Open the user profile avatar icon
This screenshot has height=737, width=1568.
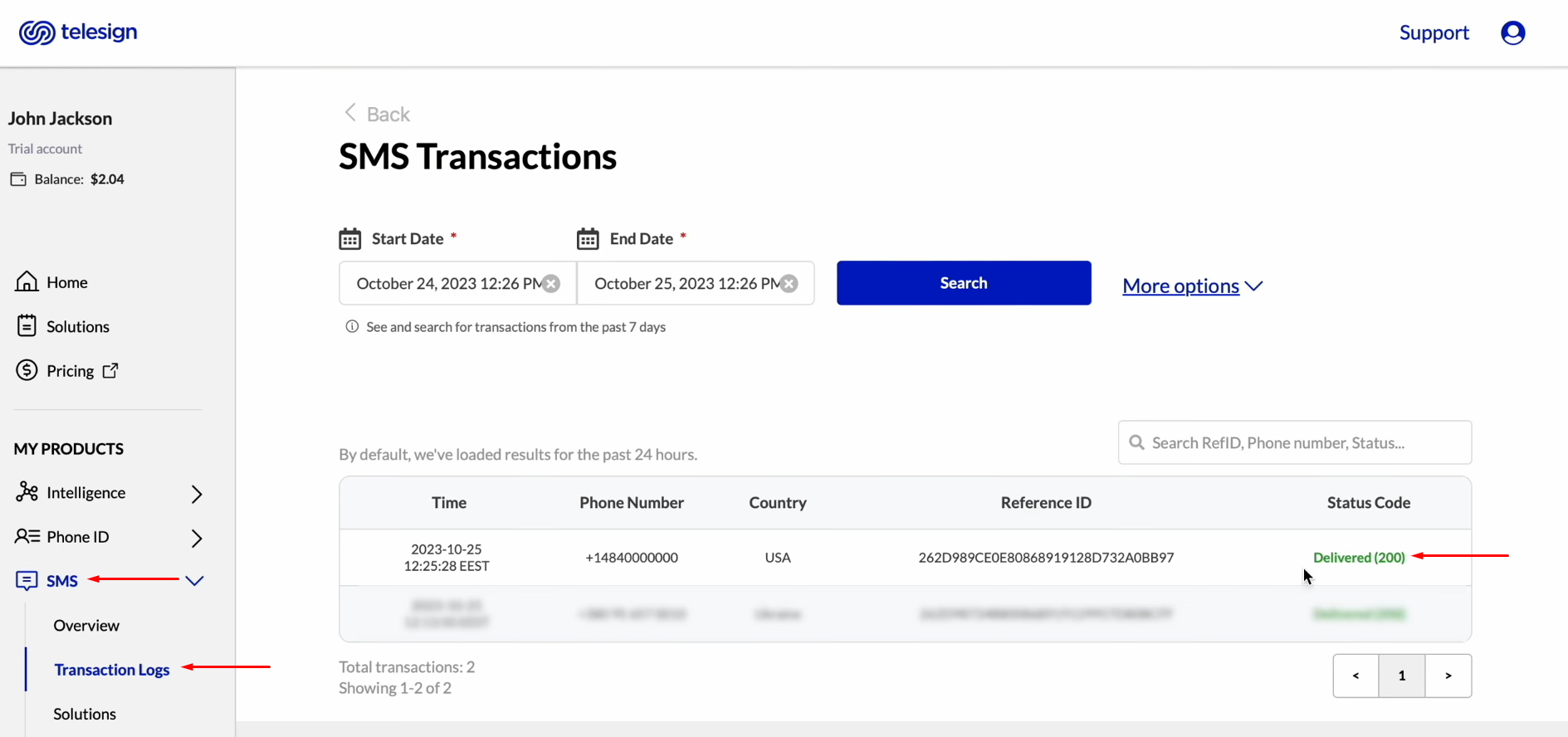[1513, 32]
